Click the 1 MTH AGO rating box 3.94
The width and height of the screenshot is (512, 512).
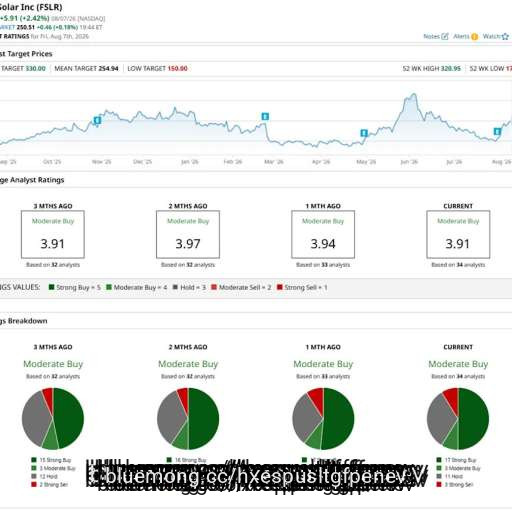(323, 234)
